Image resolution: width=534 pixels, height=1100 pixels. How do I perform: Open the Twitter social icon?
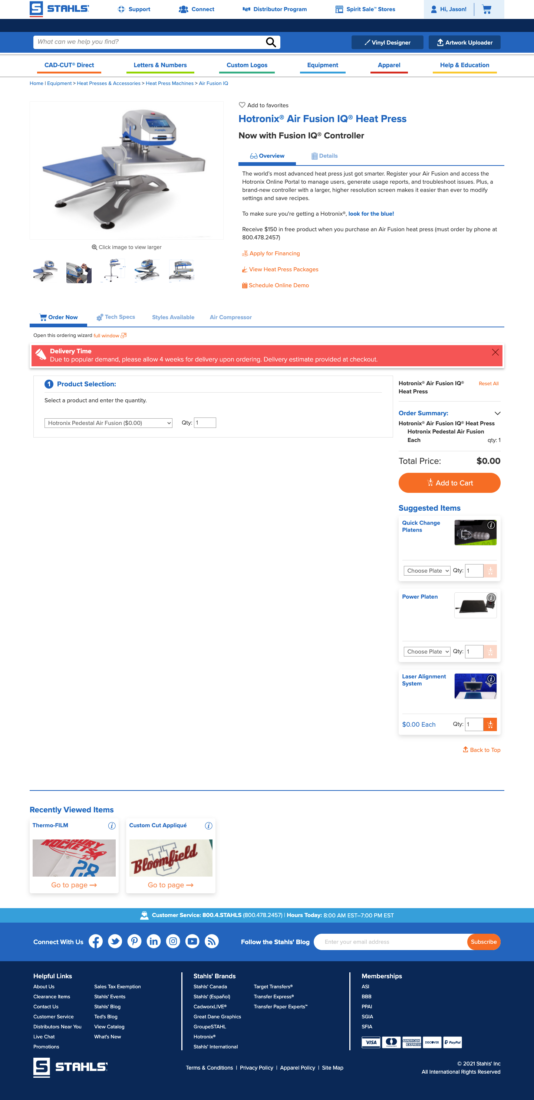(x=115, y=941)
